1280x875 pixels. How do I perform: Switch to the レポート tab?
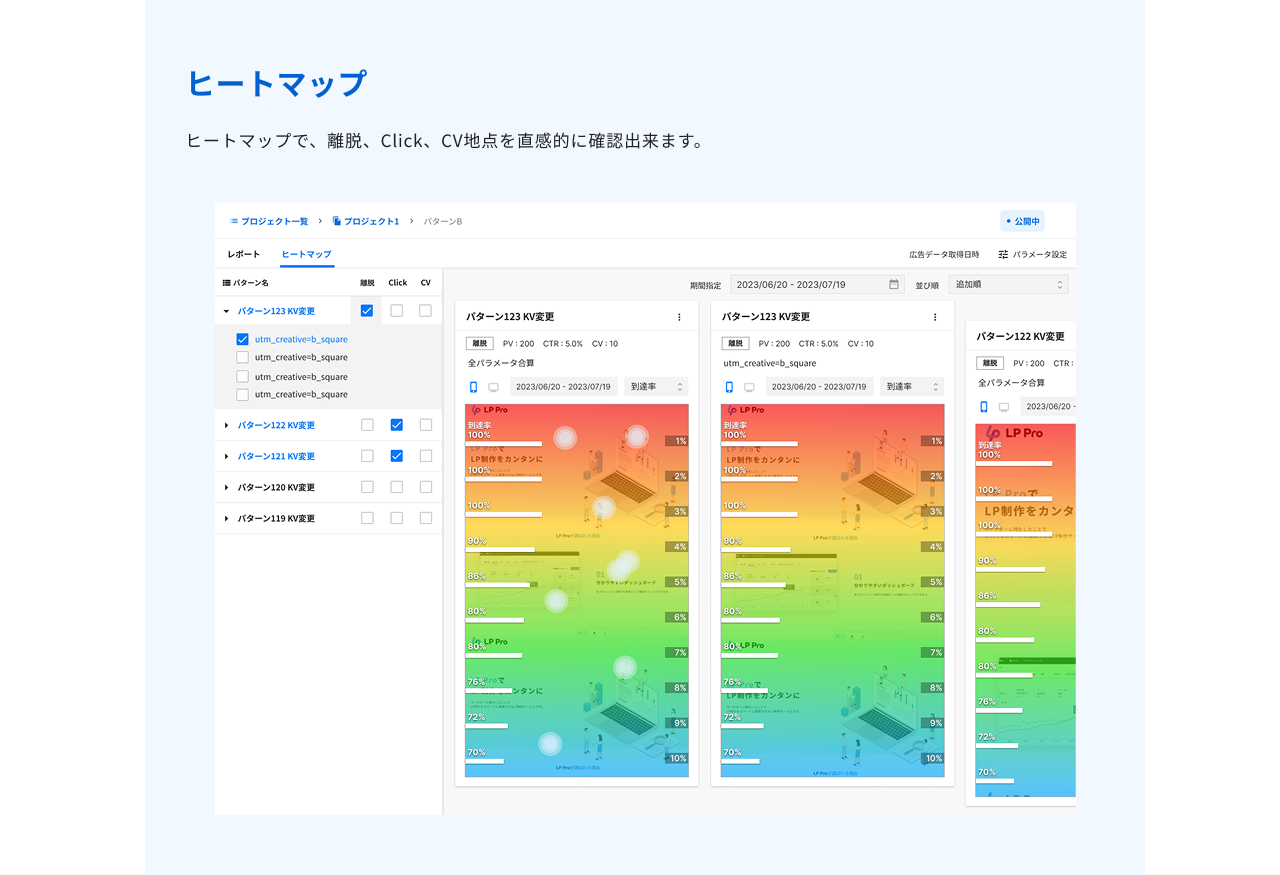point(243,254)
